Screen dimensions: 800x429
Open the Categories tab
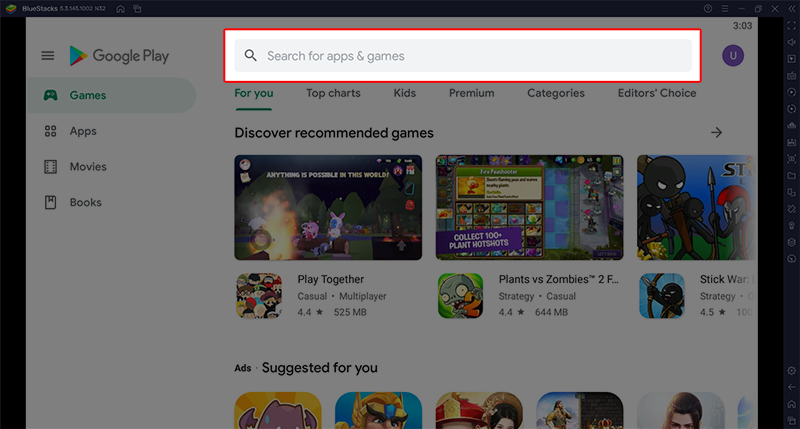pyautogui.click(x=556, y=93)
